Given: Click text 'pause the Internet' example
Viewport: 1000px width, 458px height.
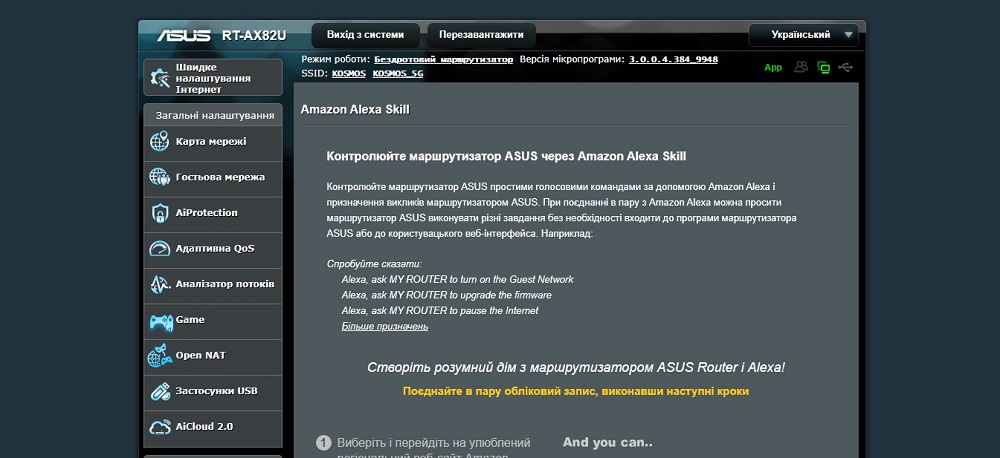Looking at the screenshot, I should point(499,311).
